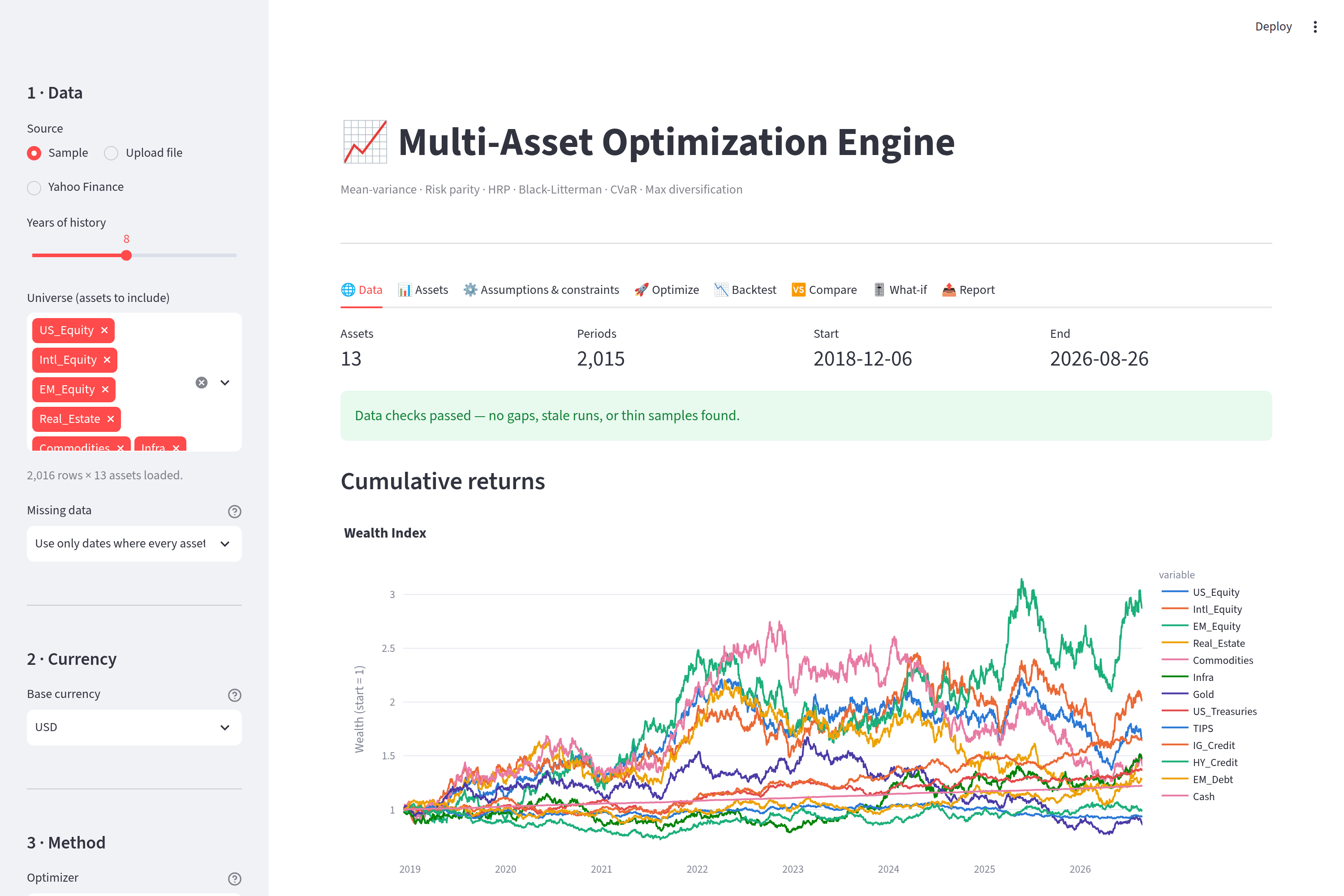Click the Years of history slider handle
Image resolution: width=1344 pixels, height=896 pixels.
tap(126, 255)
